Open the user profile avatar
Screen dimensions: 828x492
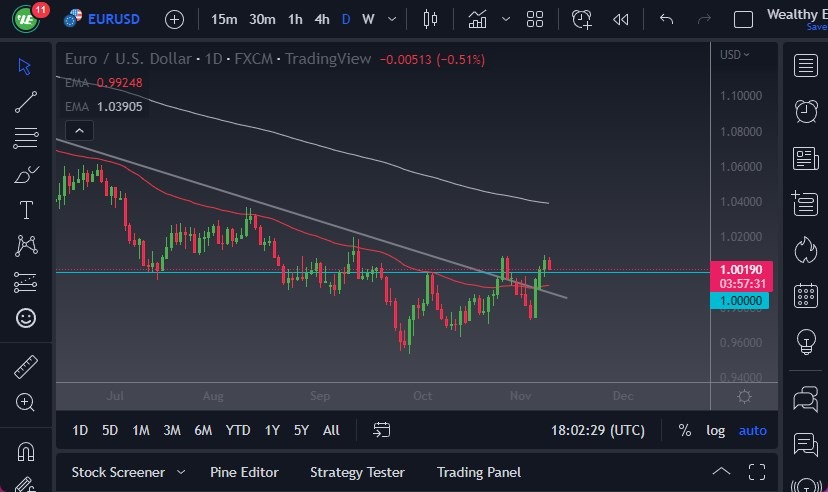[x=25, y=20]
